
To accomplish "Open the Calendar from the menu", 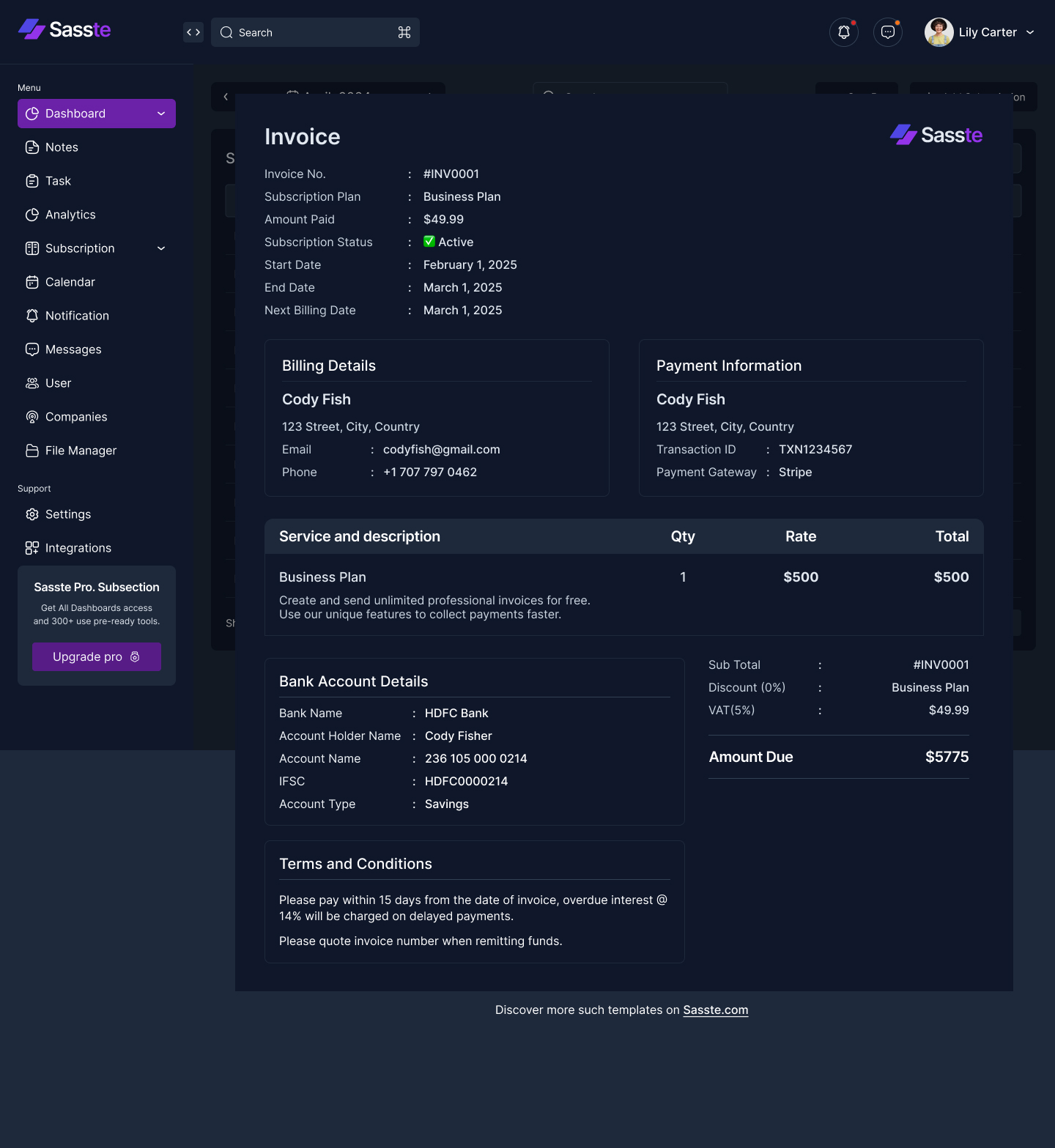I will coord(70,282).
